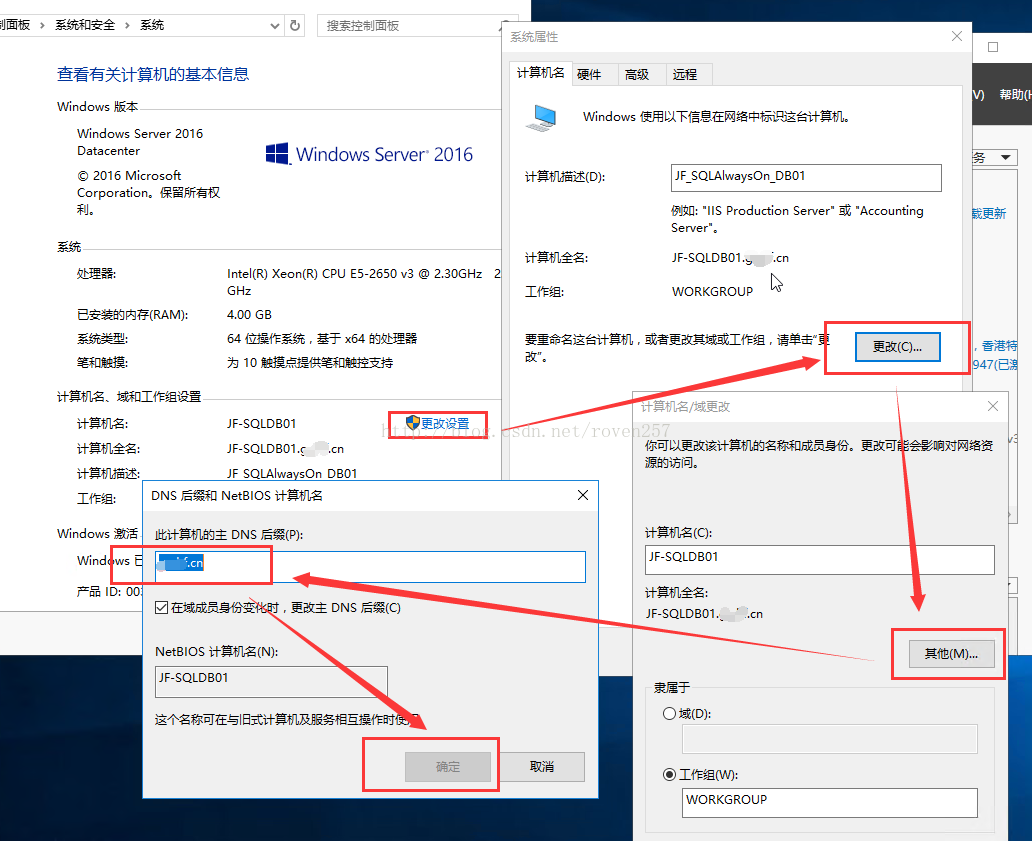Open the dropdown arrow in background window
1032x841 pixels.
(1005, 157)
